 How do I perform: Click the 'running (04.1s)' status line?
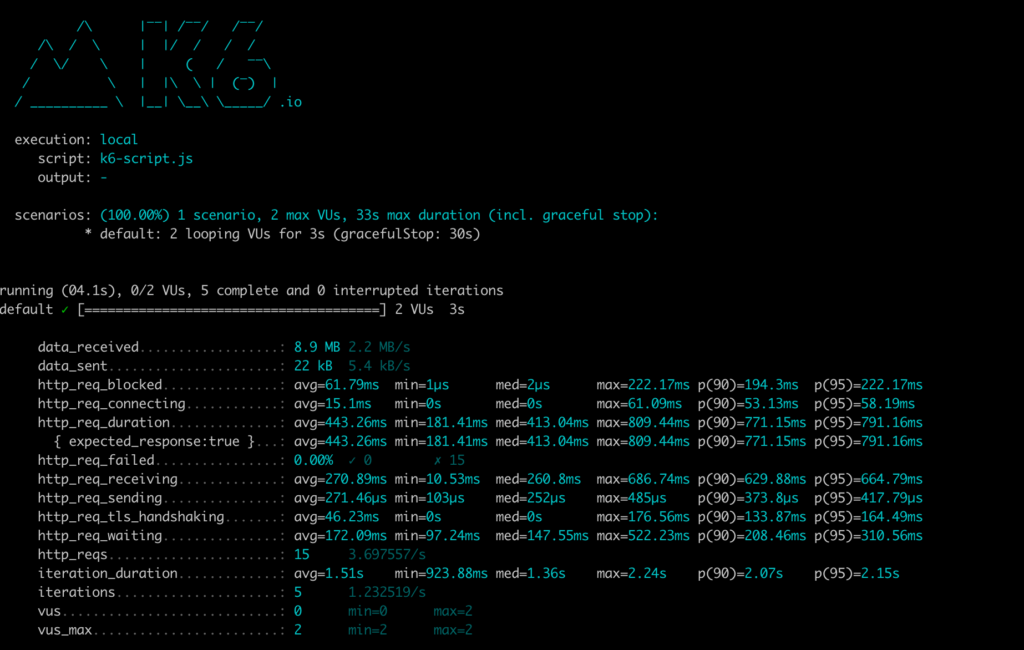pyautogui.click(x=251, y=291)
